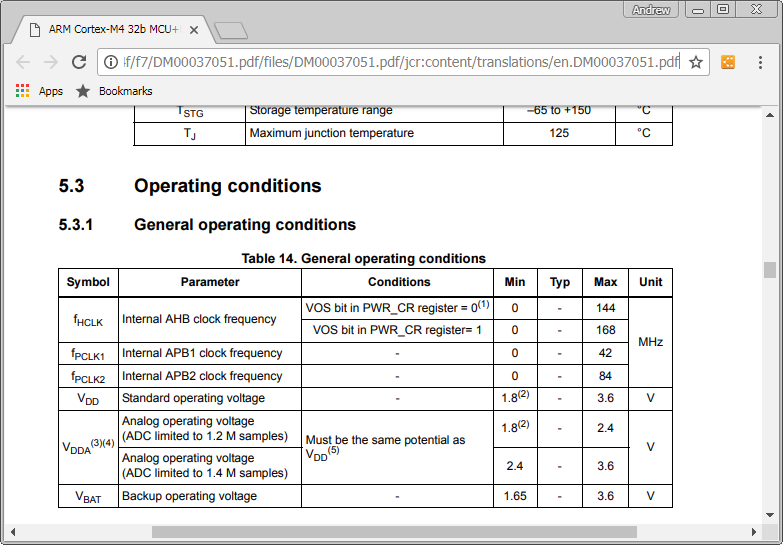Viewport: 783px width, 545px height.
Task: Click the 'Conditions' column header
Action: pos(399,282)
